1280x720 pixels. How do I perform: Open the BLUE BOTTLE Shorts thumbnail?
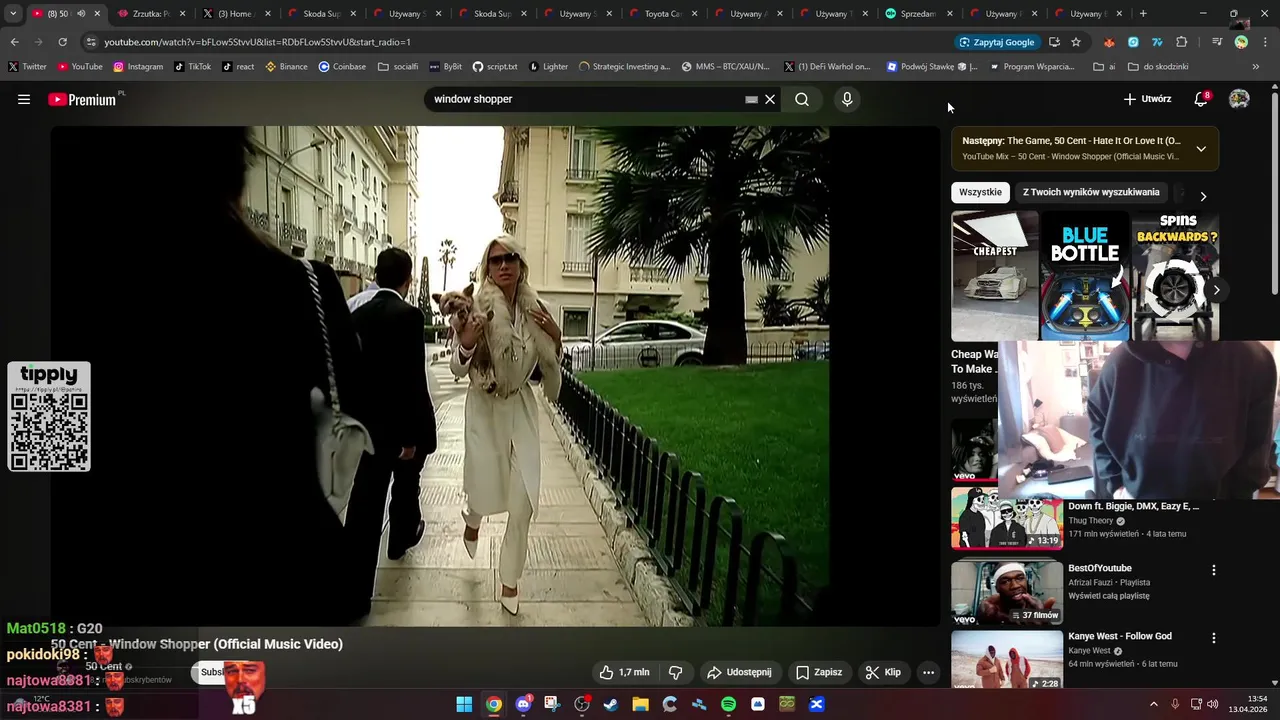click(1085, 275)
